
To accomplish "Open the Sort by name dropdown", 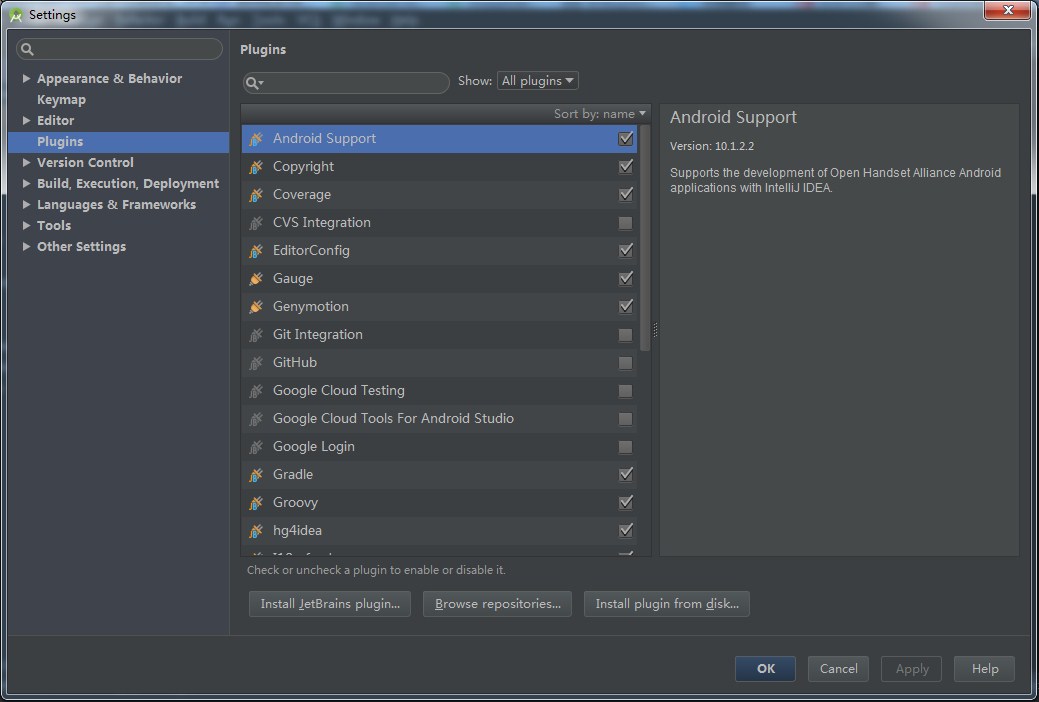I will 600,114.
